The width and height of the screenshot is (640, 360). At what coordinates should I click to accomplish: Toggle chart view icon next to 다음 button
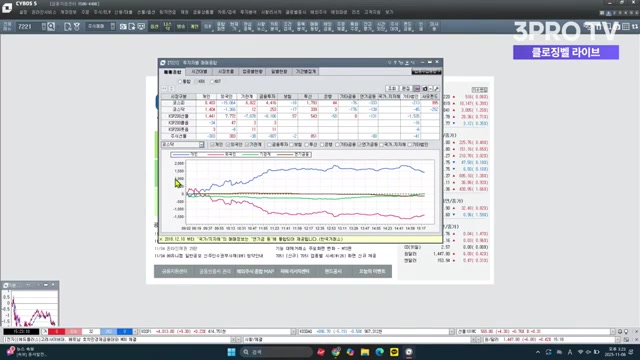pos(416,89)
